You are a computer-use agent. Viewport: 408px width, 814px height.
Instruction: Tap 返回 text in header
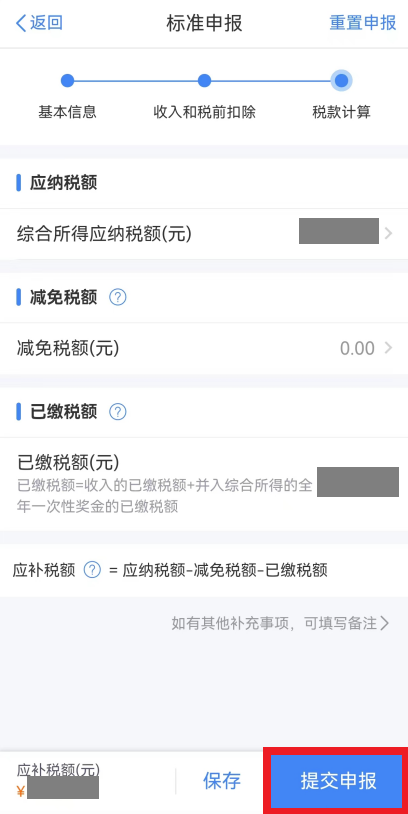46,23
